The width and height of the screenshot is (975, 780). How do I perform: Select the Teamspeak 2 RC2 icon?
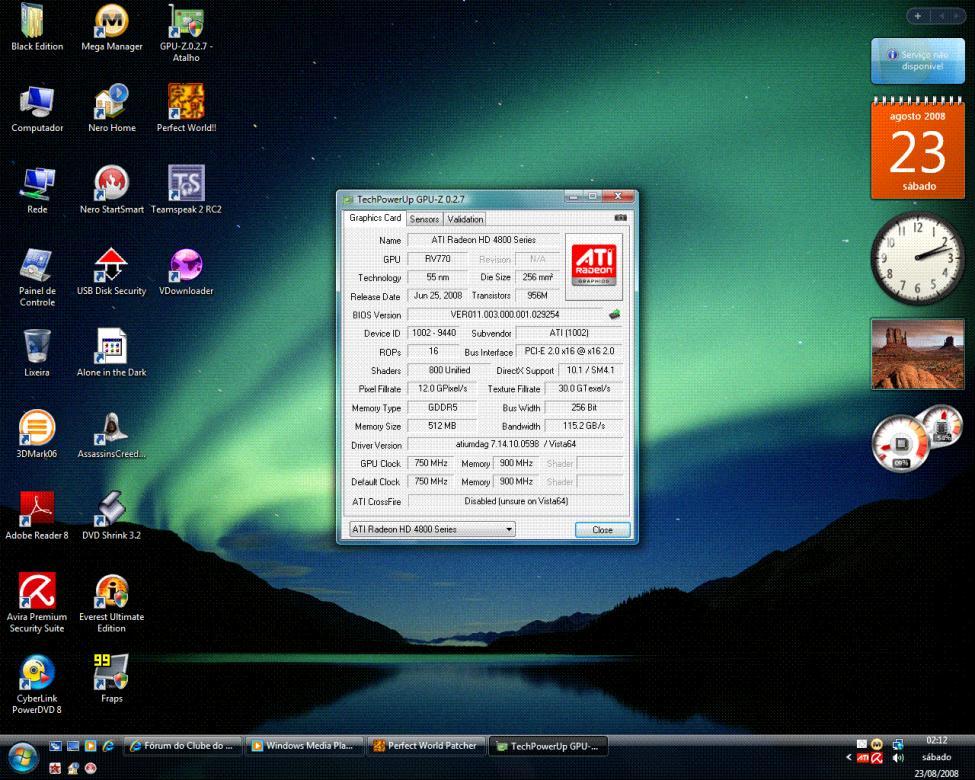point(186,191)
